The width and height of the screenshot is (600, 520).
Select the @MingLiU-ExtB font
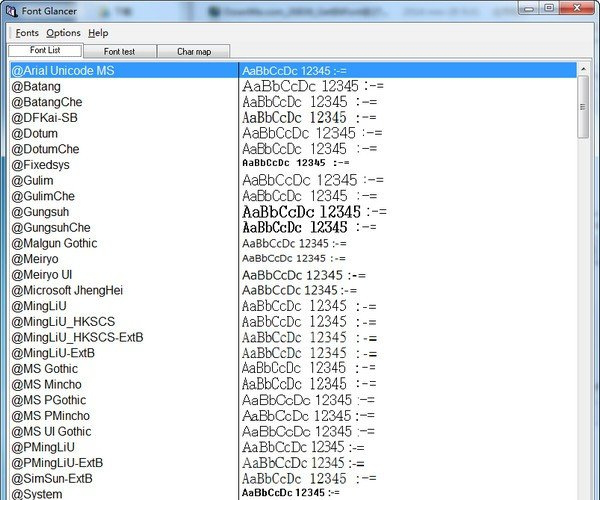tap(53, 353)
